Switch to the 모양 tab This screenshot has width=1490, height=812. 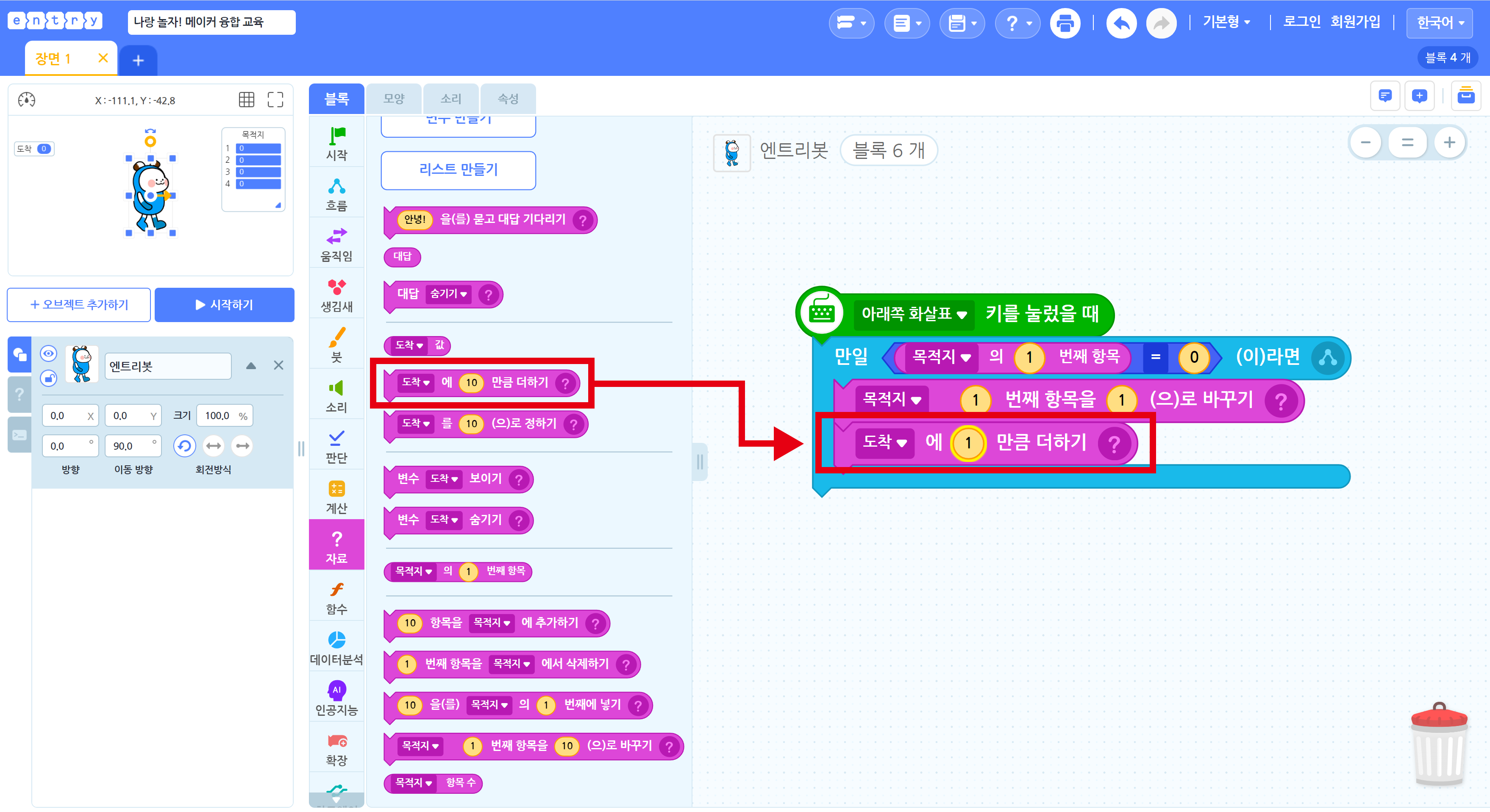[394, 99]
